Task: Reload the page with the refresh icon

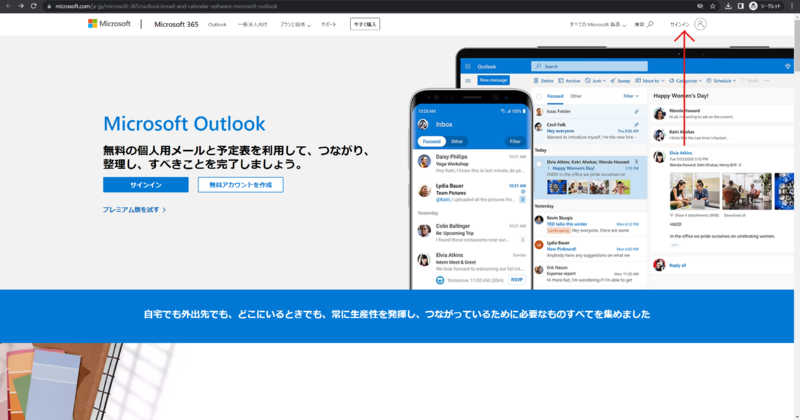Action: pyautogui.click(x=34, y=6)
